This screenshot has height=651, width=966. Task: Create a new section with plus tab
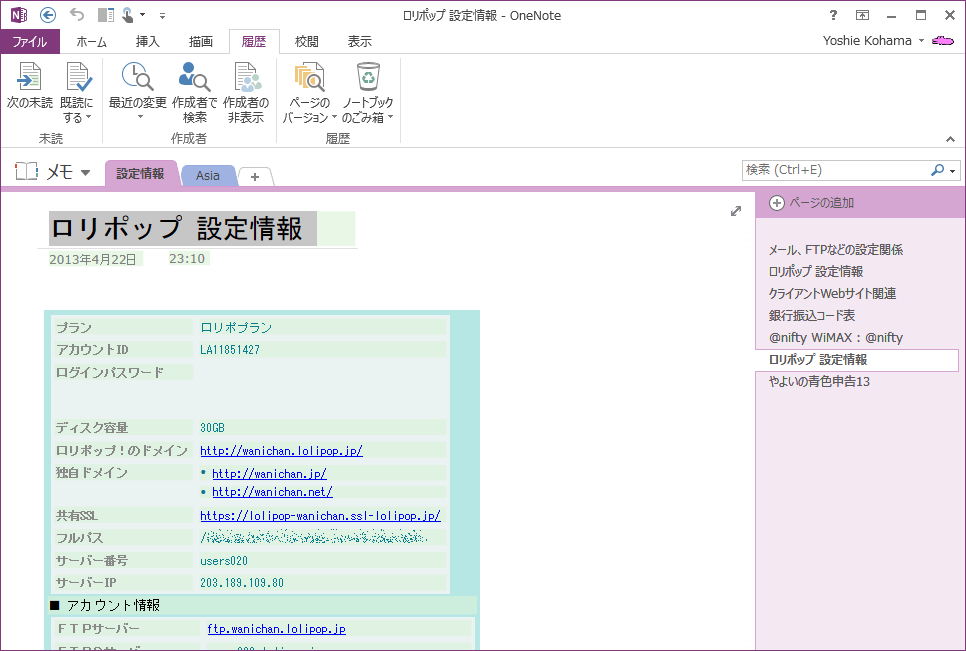click(254, 177)
